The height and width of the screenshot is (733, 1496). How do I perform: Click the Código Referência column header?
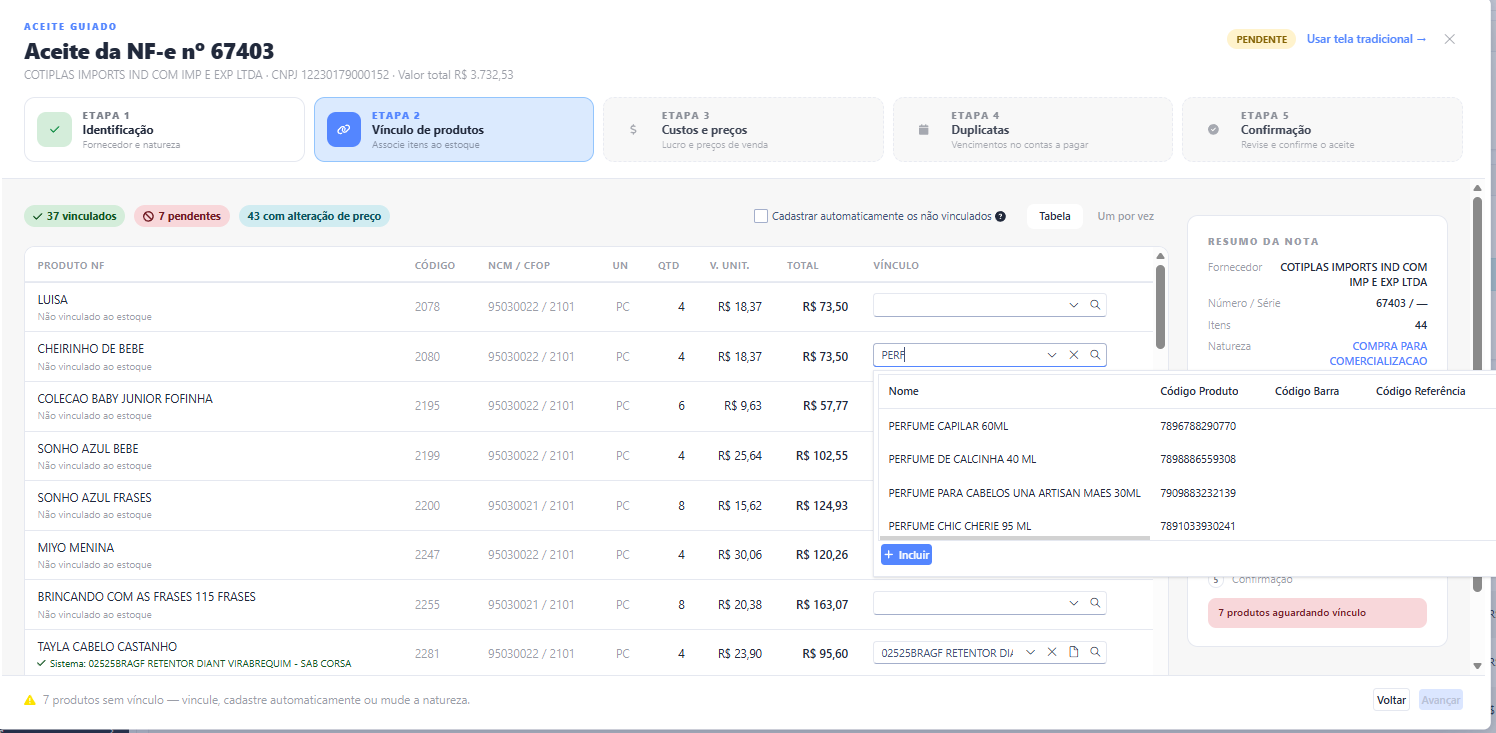click(1421, 391)
